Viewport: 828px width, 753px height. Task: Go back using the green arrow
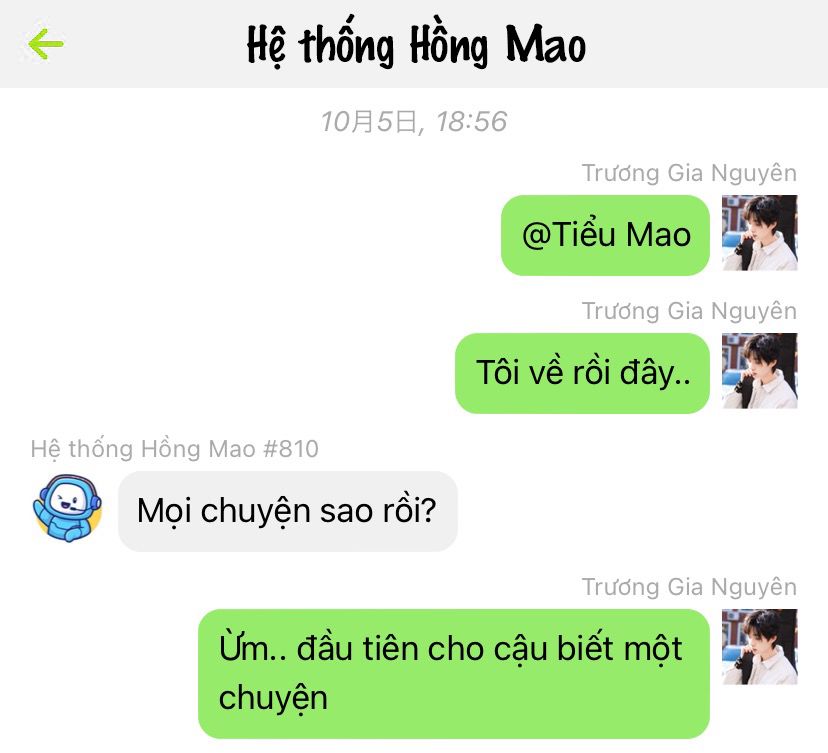click(46, 44)
